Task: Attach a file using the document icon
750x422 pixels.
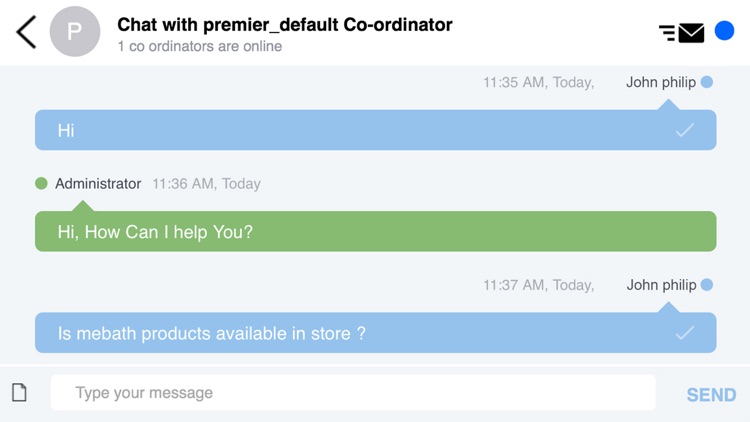Action: (x=19, y=392)
